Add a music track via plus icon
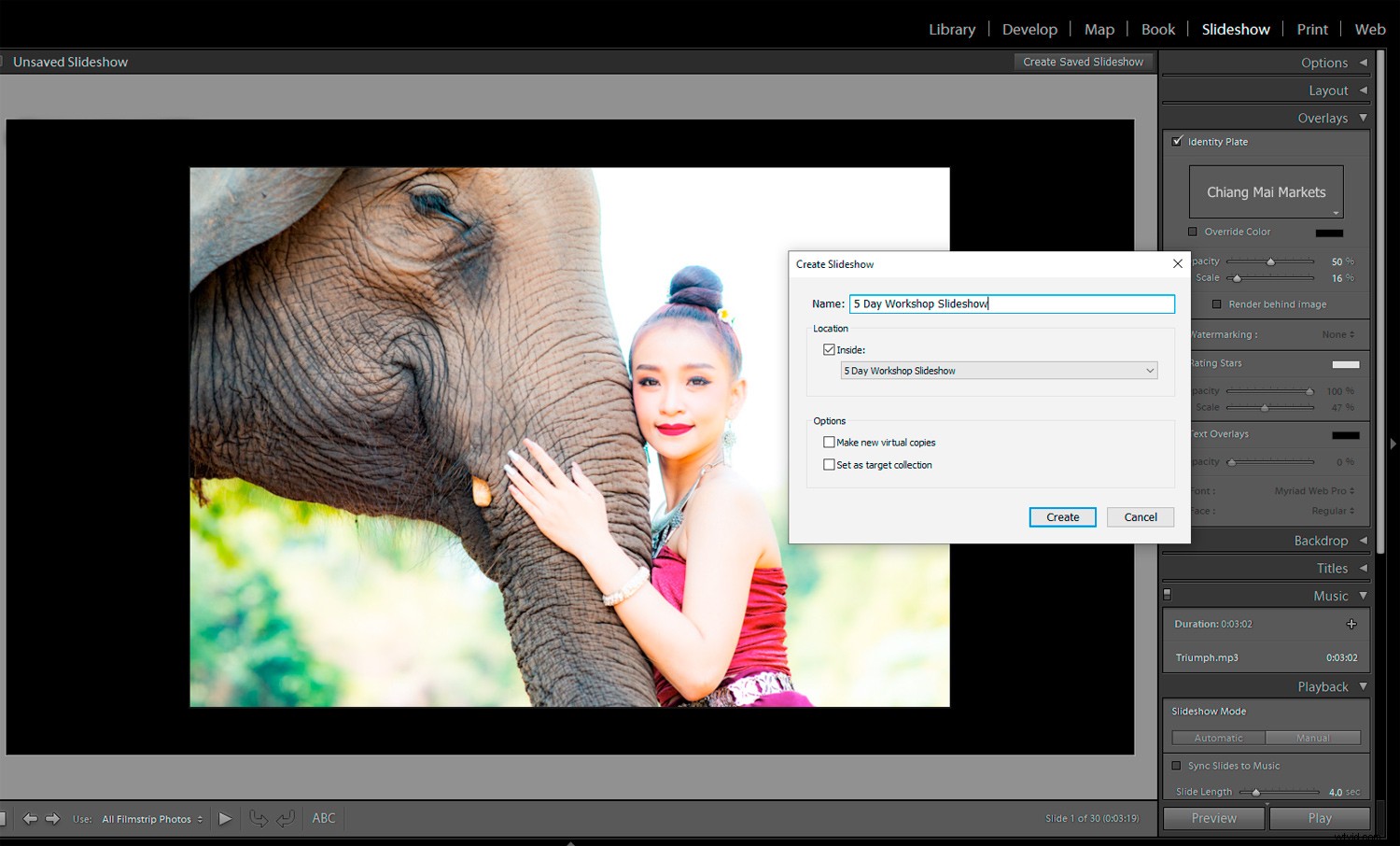Viewport: 1400px width, 846px height. (1351, 624)
